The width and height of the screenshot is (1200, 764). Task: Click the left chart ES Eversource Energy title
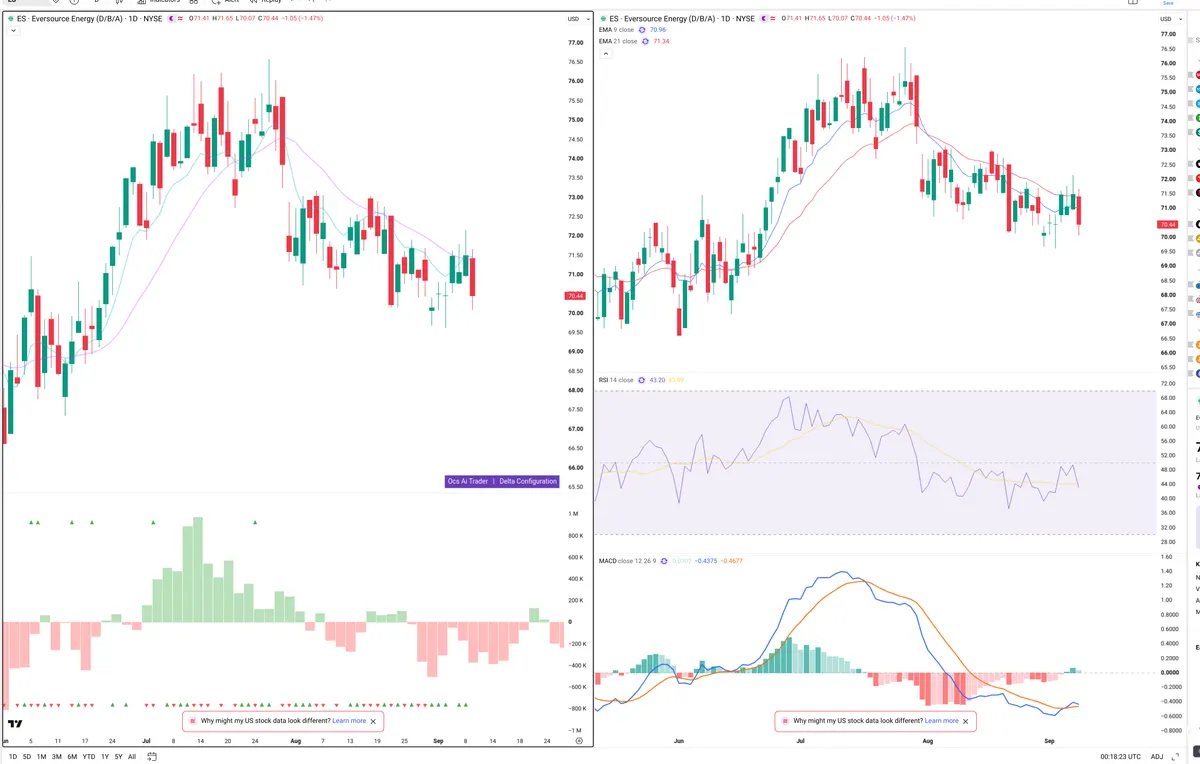pos(89,19)
